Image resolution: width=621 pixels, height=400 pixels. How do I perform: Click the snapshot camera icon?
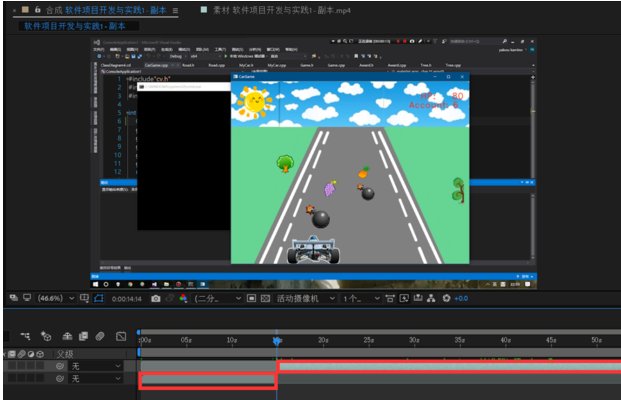(x=155, y=298)
